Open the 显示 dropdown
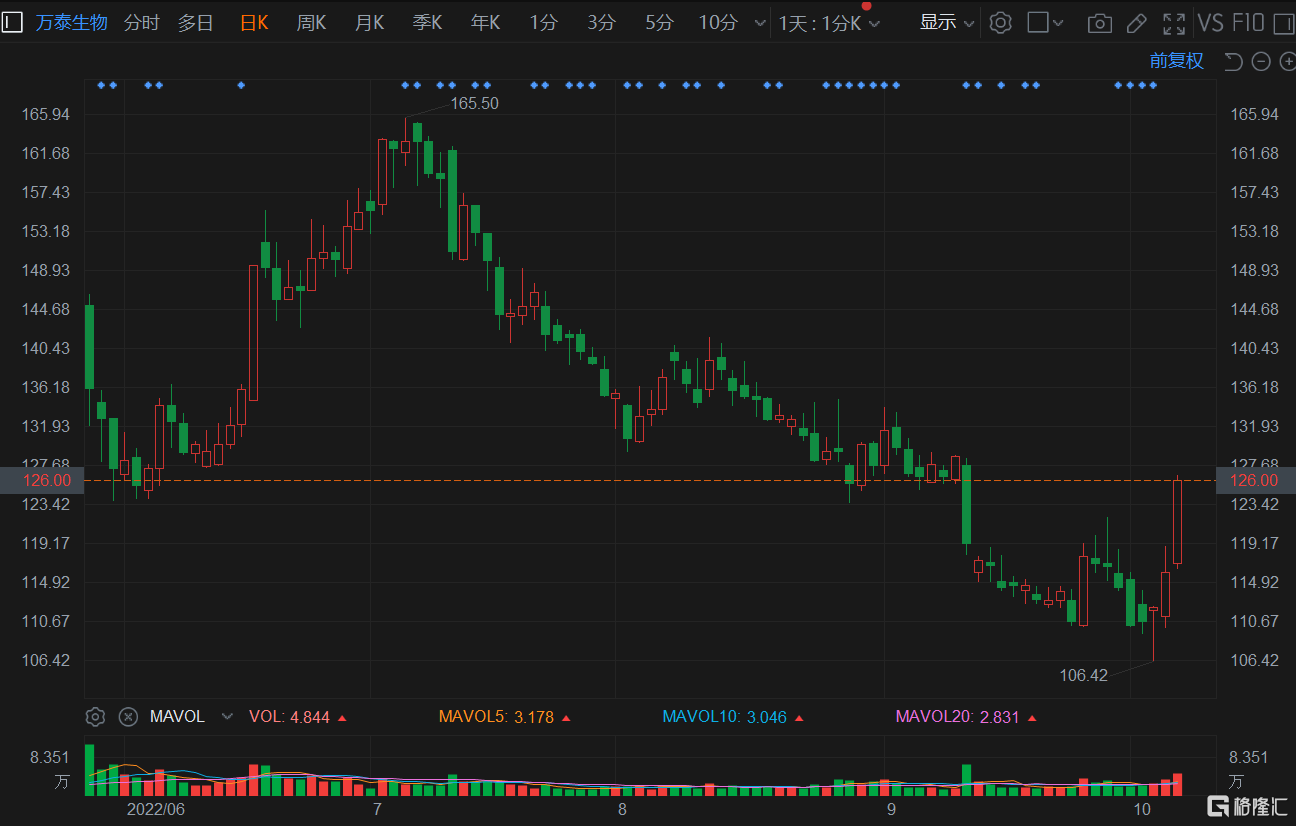Screen dimensions: 1296x826 point(946,23)
